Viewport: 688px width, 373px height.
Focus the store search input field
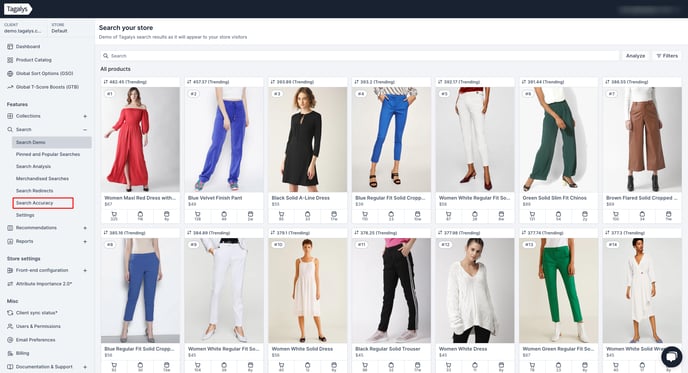coord(360,56)
